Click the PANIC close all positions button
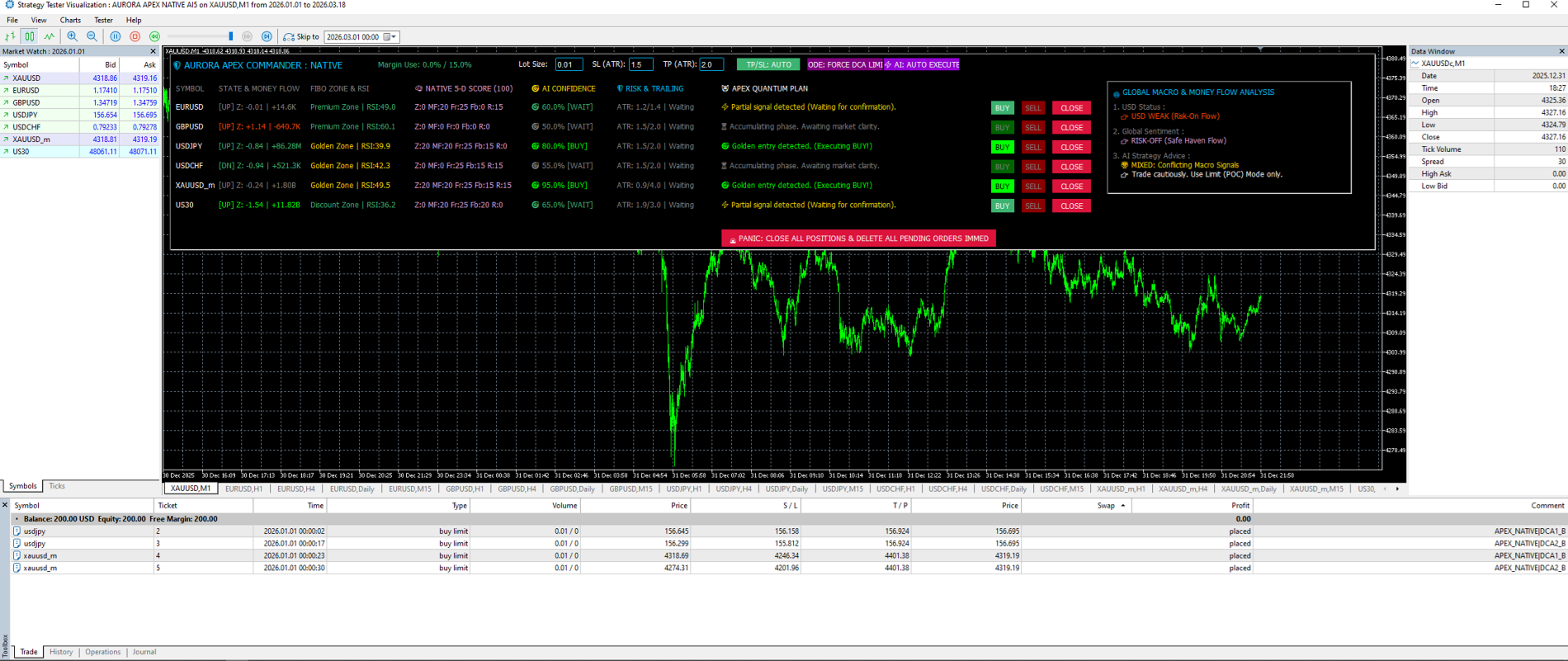The image size is (1568, 661). click(x=859, y=238)
